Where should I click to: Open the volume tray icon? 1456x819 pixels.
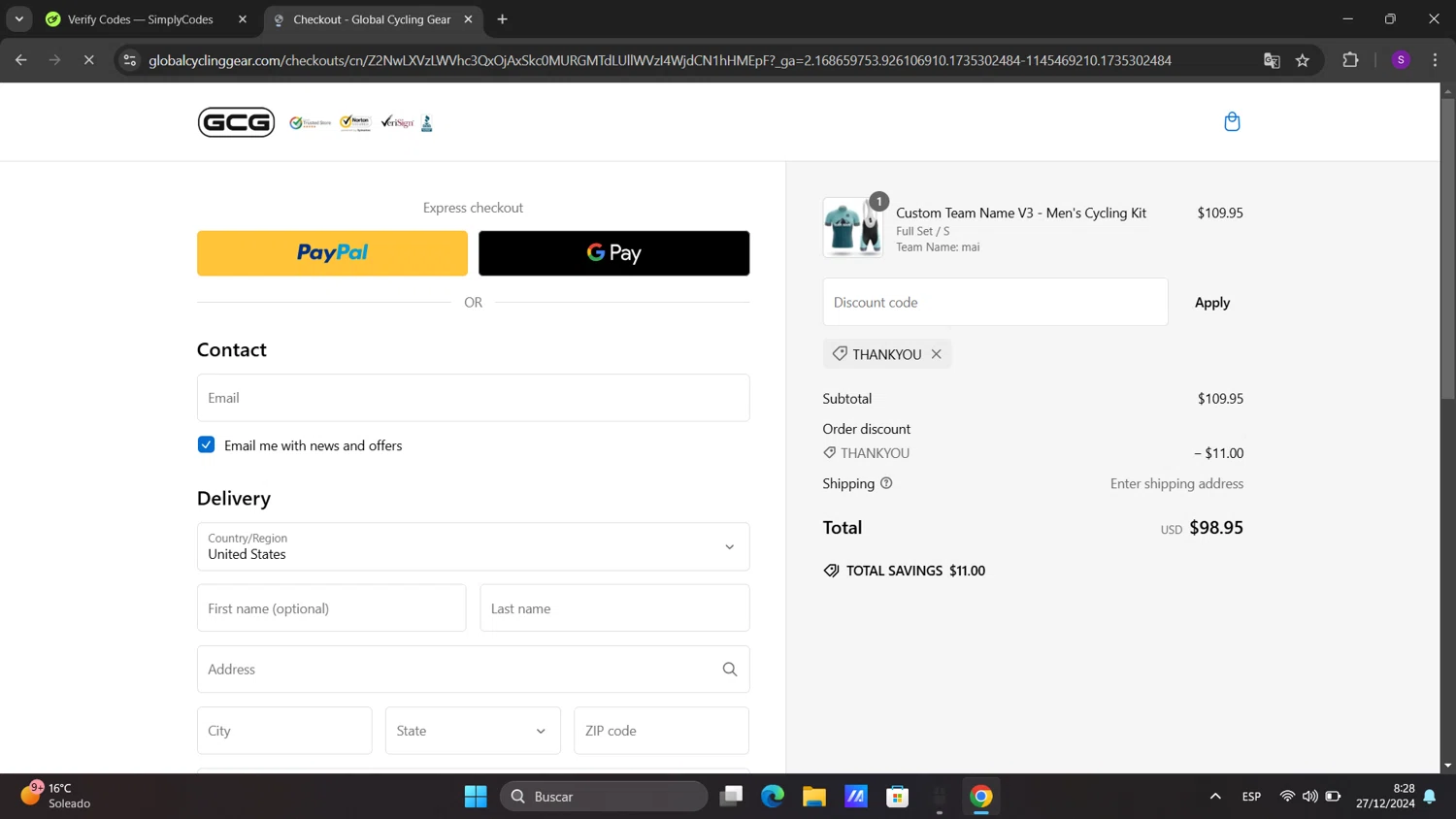(1309, 797)
